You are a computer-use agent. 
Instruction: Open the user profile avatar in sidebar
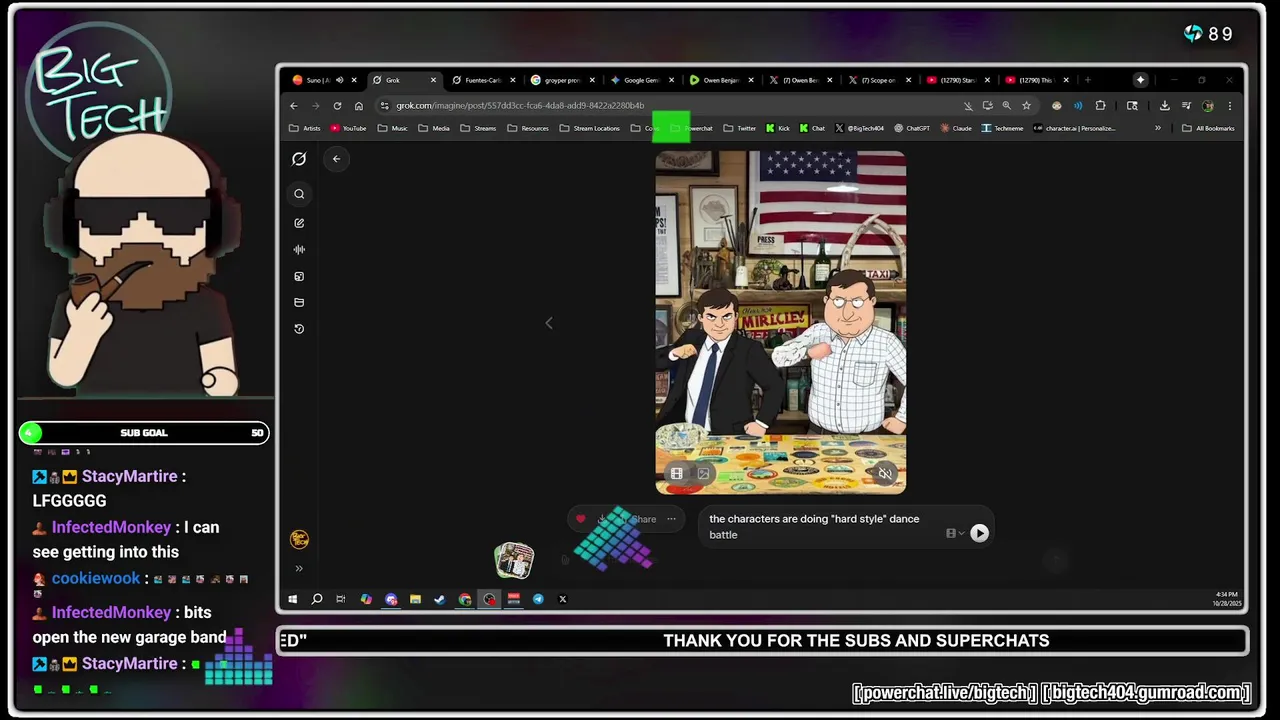coord(299,540)
